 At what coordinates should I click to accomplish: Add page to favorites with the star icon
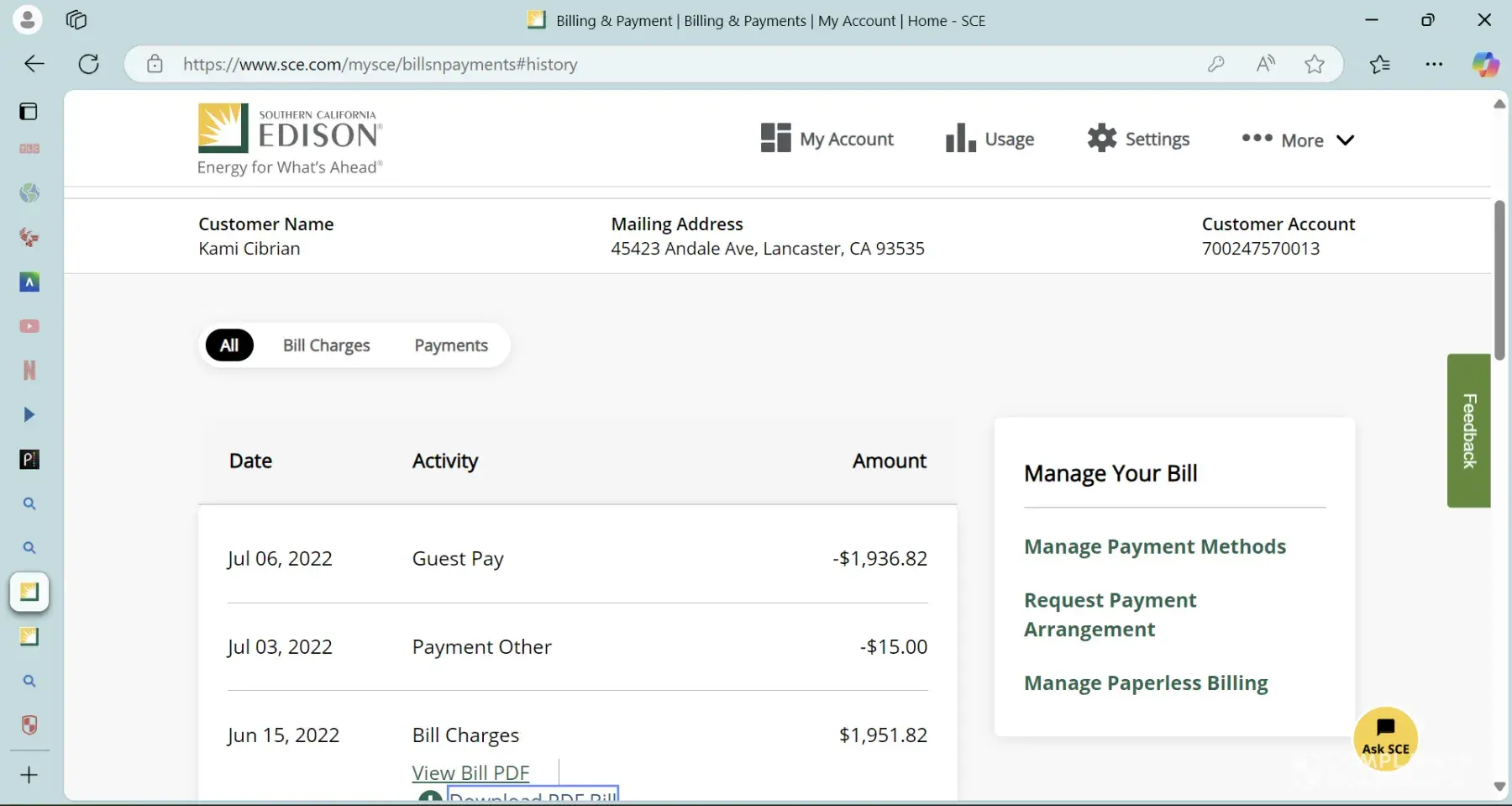1315,65
